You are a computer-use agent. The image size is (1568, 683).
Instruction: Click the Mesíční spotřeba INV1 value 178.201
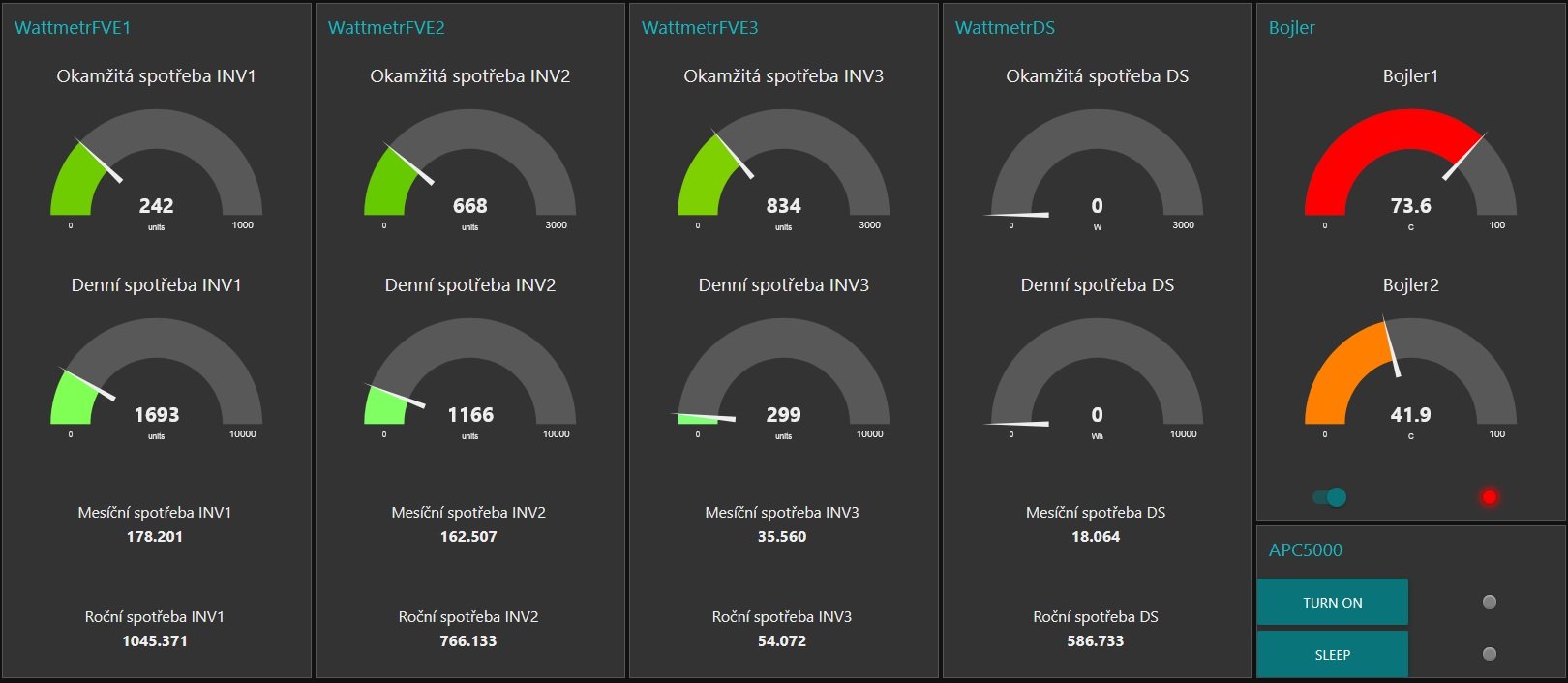(155, 536)
